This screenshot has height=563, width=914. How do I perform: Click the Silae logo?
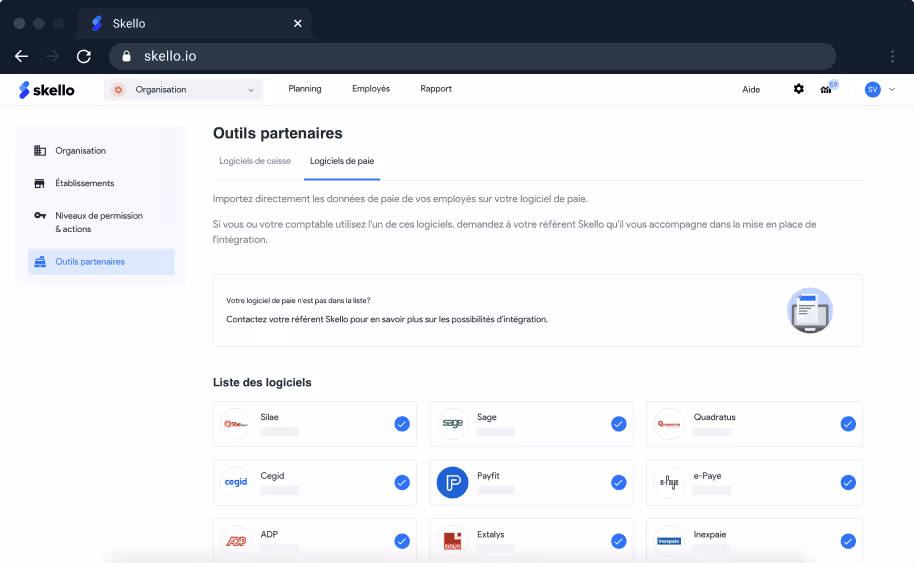236,424
